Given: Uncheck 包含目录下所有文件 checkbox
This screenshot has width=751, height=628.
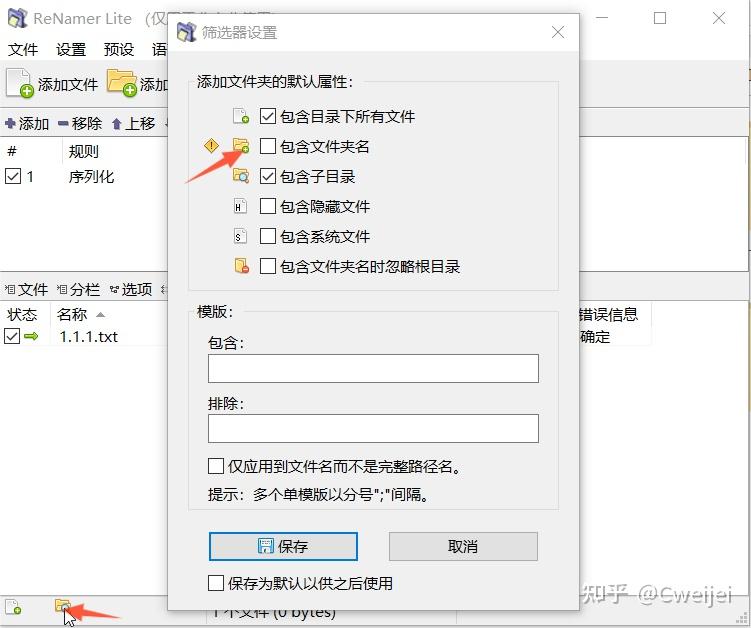Looking at the screenshot, I should [x=268, y=116].
